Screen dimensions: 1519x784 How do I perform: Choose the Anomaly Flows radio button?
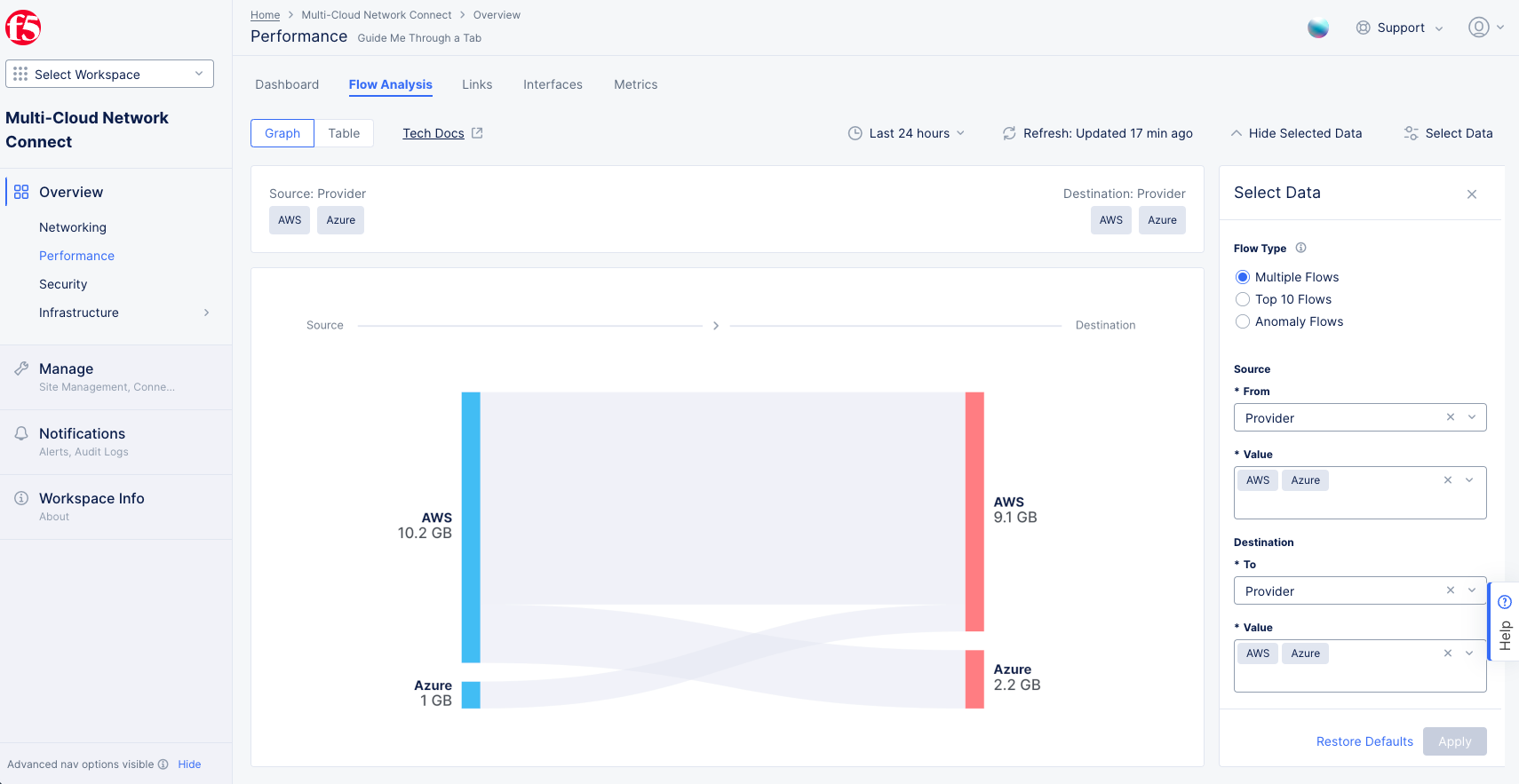1243,321
